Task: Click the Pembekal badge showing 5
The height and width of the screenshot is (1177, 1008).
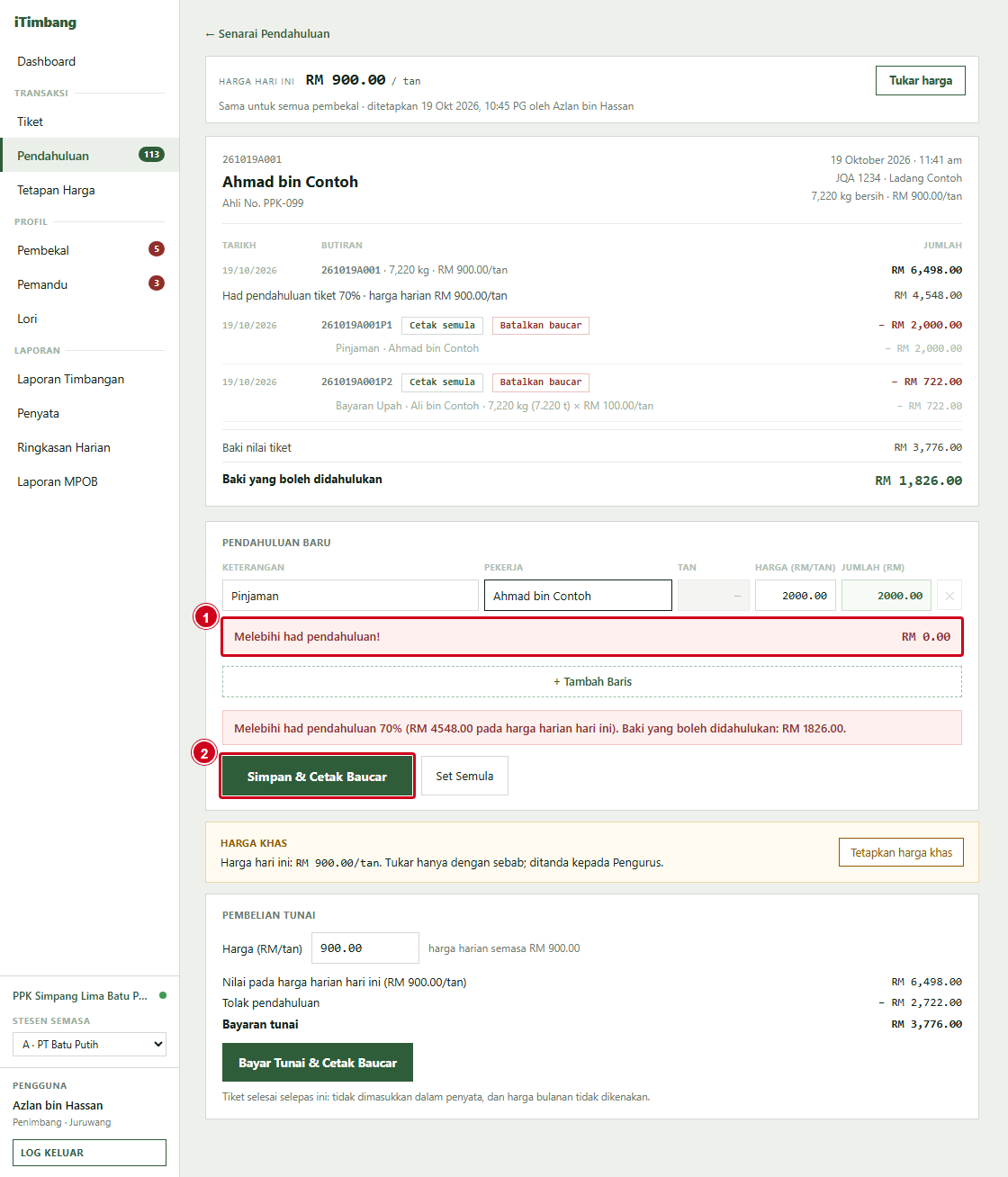Action: 157,249
